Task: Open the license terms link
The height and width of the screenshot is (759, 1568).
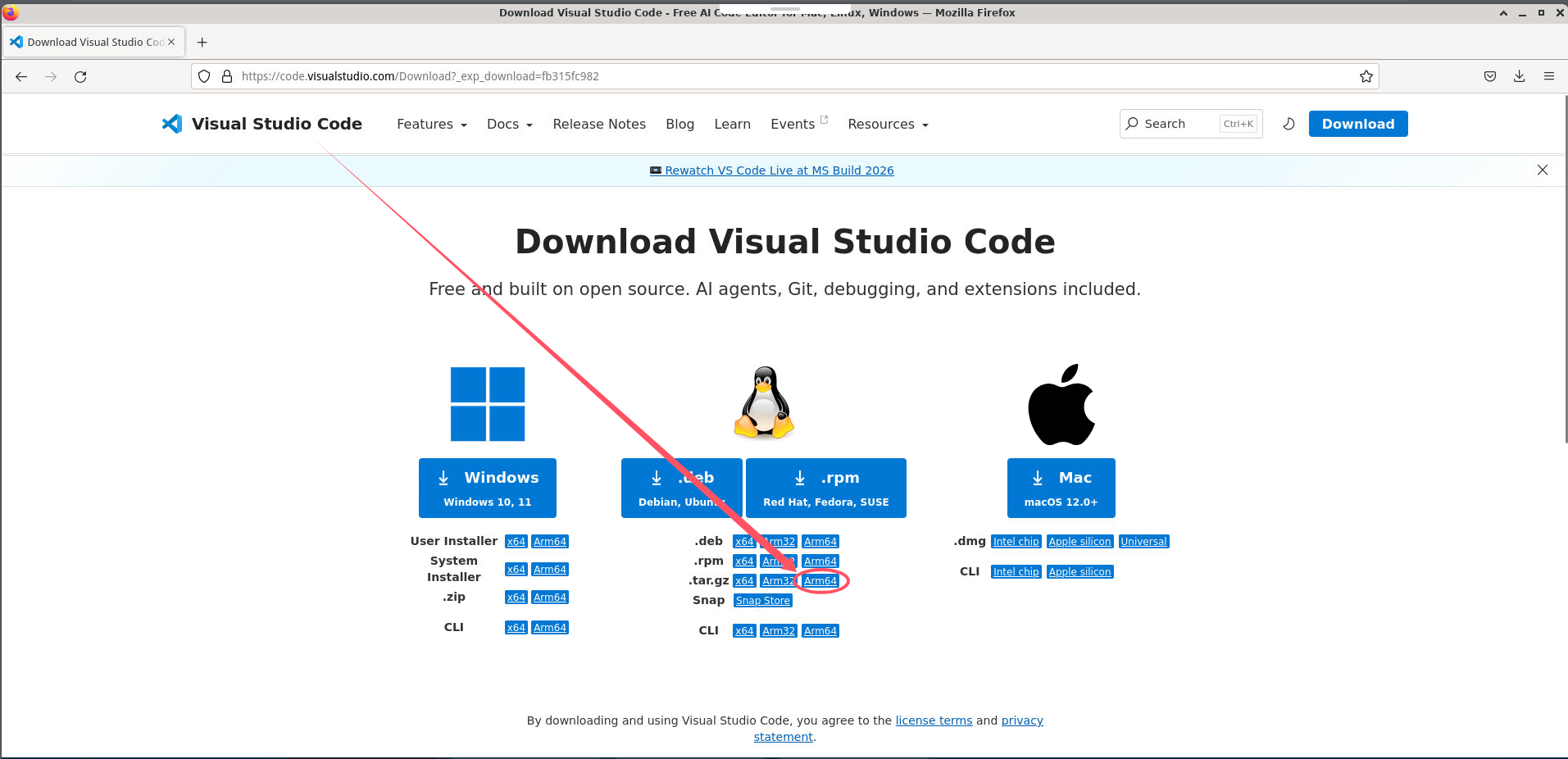Action: (x=934, y=720)
